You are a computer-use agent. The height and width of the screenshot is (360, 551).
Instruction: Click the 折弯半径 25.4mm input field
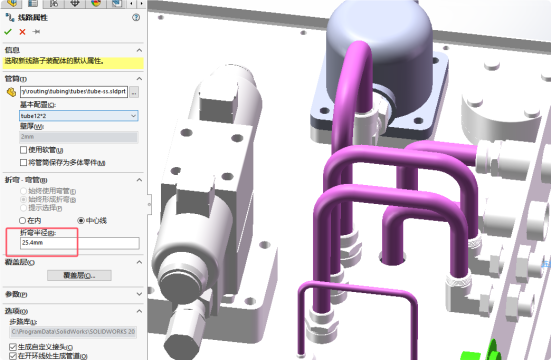coord(80,243)
